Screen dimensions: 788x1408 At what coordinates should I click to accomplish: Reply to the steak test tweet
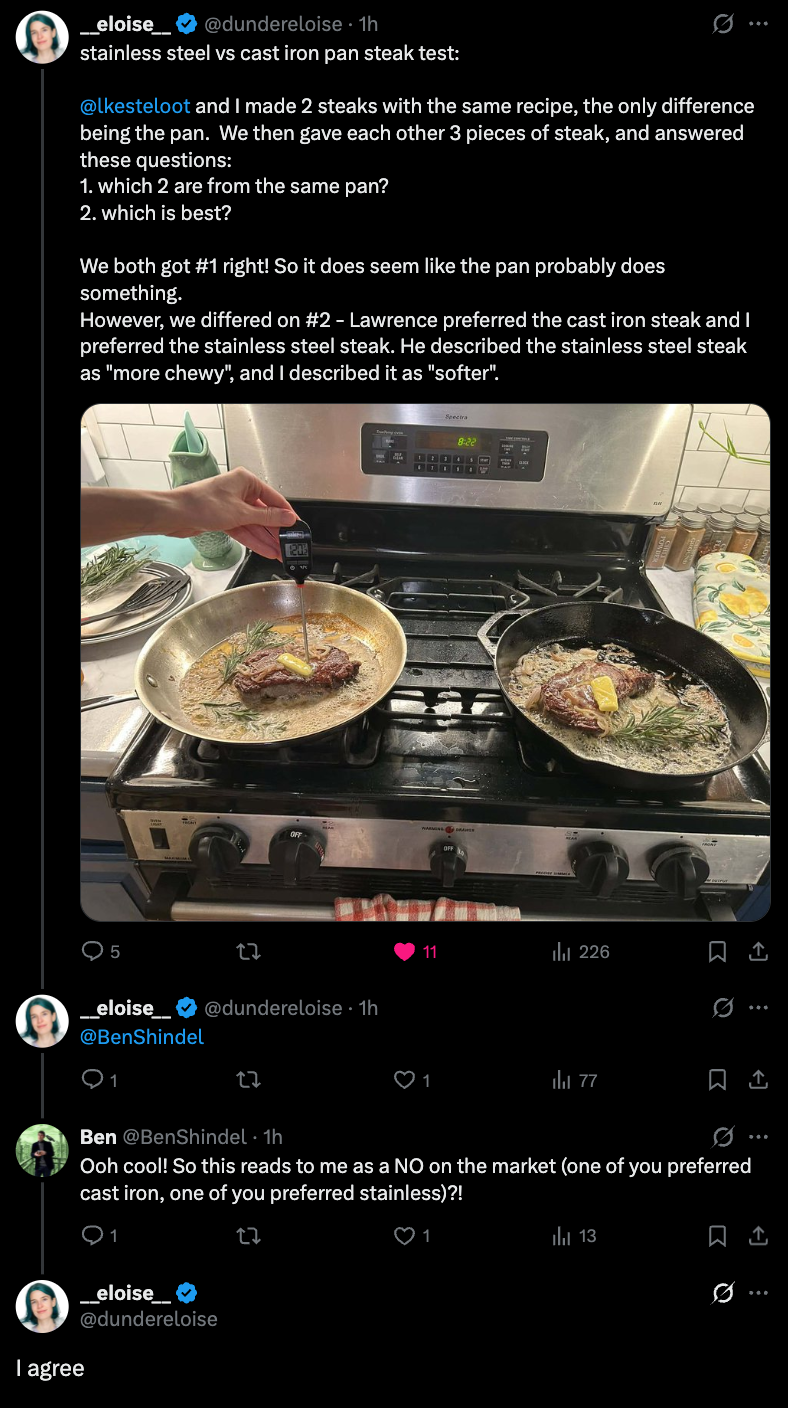pyautogui.click(x=92, y=952)
